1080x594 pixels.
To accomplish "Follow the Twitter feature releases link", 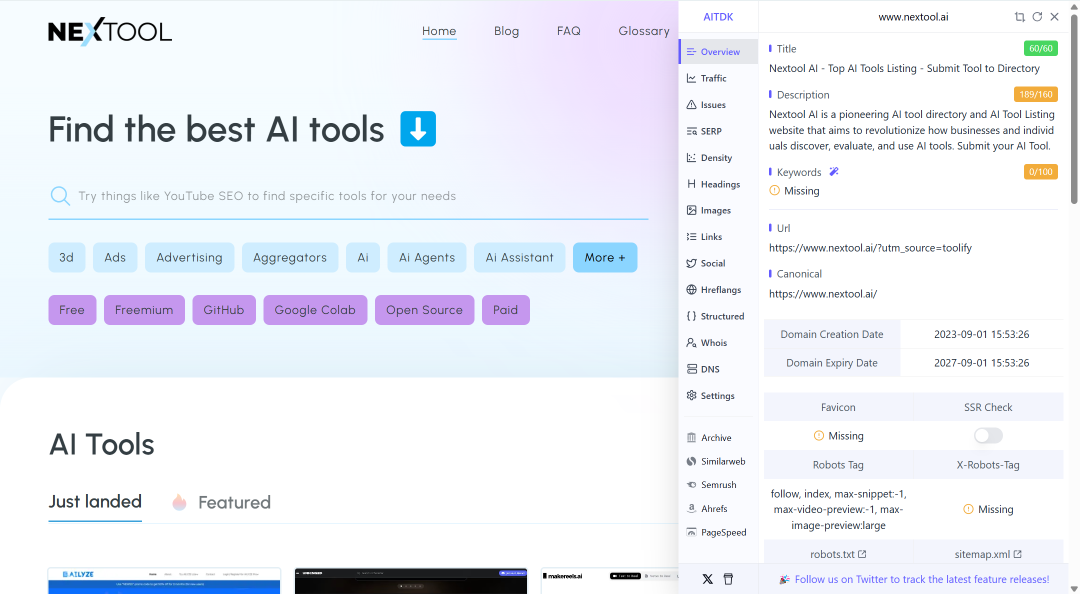I will click(x=922, y=580).
